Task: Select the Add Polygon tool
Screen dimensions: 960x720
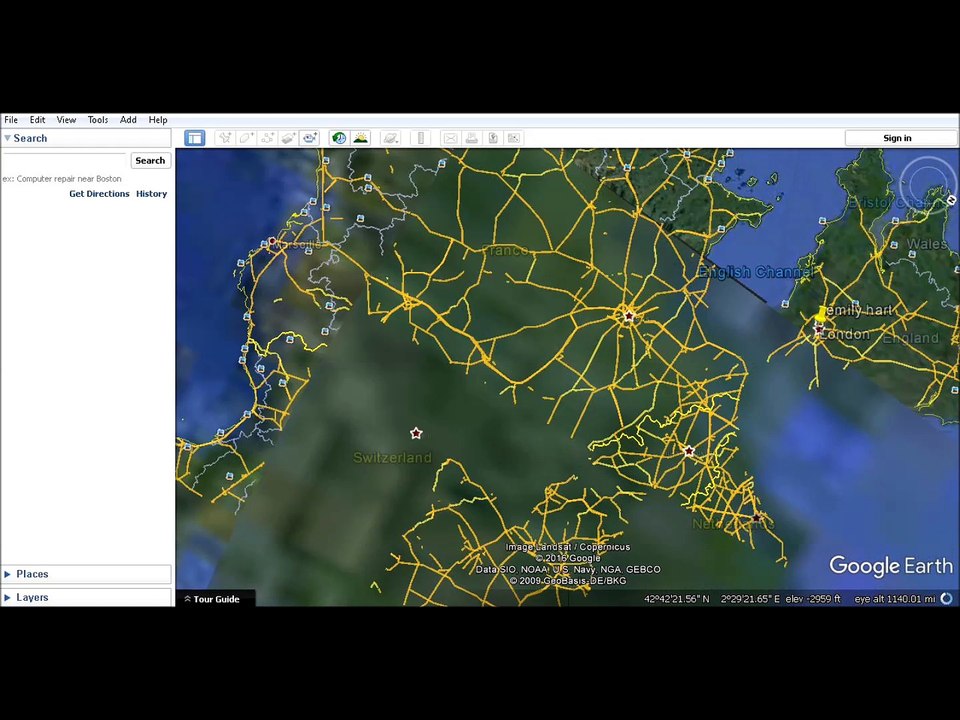Action: pyautogui.click(x=246, y=138)
